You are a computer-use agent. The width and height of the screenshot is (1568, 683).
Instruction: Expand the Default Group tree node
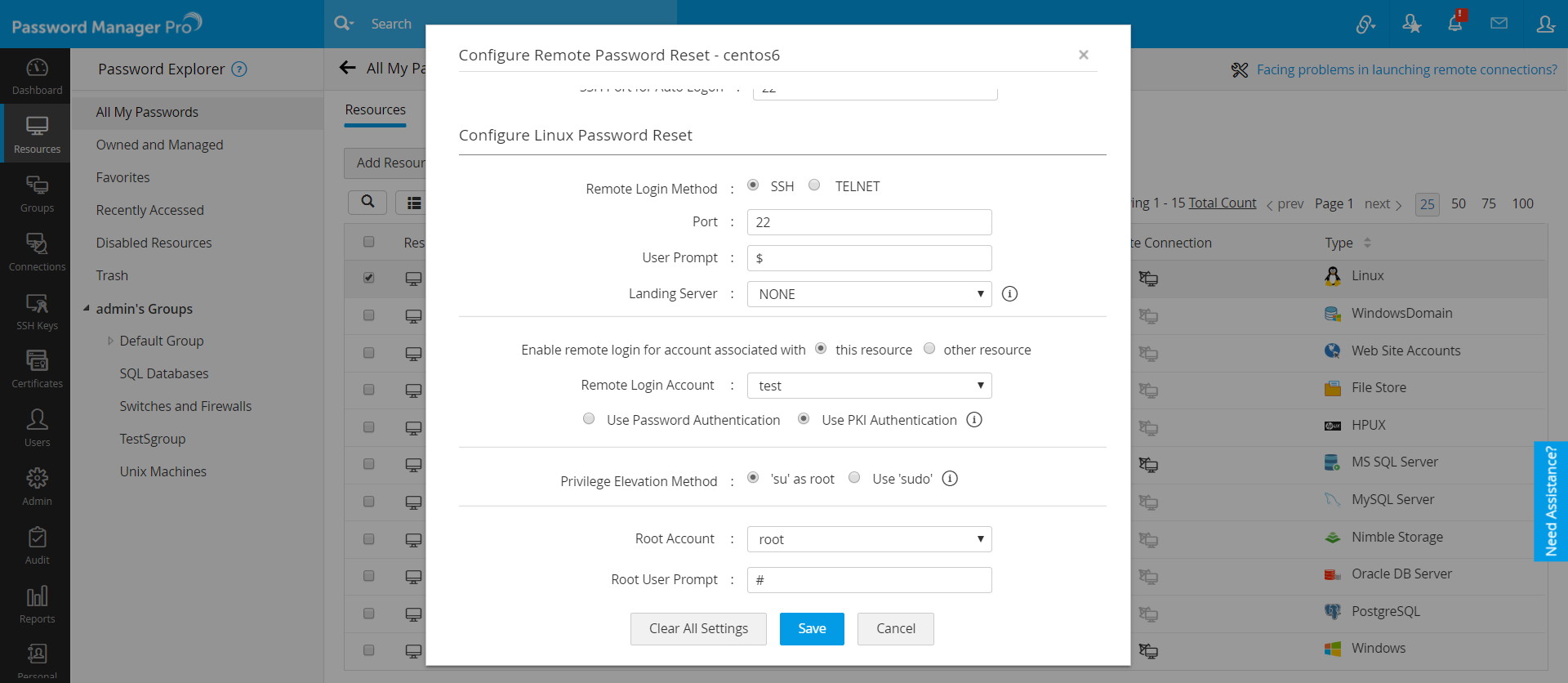click(x=110, y=341)
